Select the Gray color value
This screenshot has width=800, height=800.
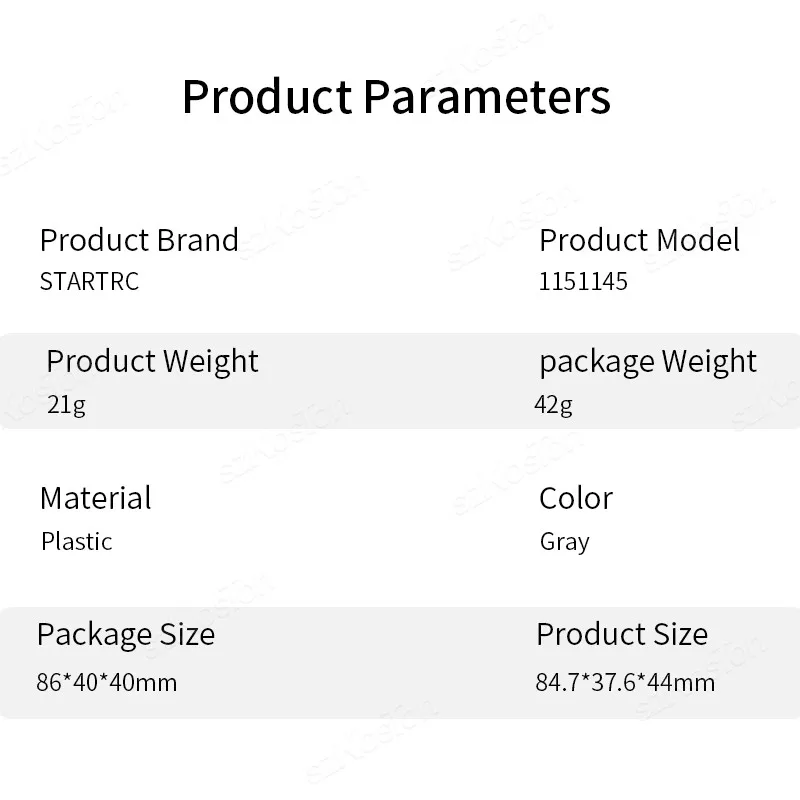(564, 541)
